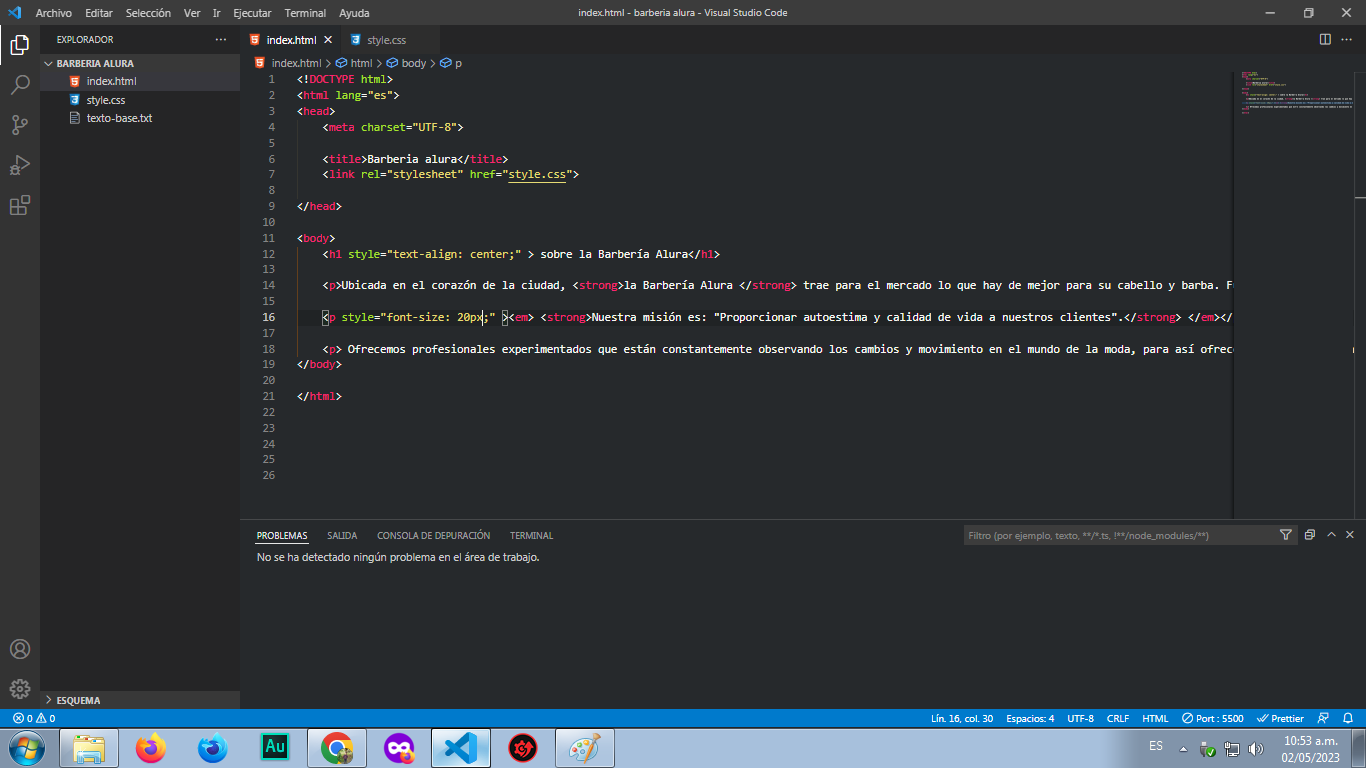Expand the ESQUEMA outline section
1366x768 pixels.
(140, 700)
